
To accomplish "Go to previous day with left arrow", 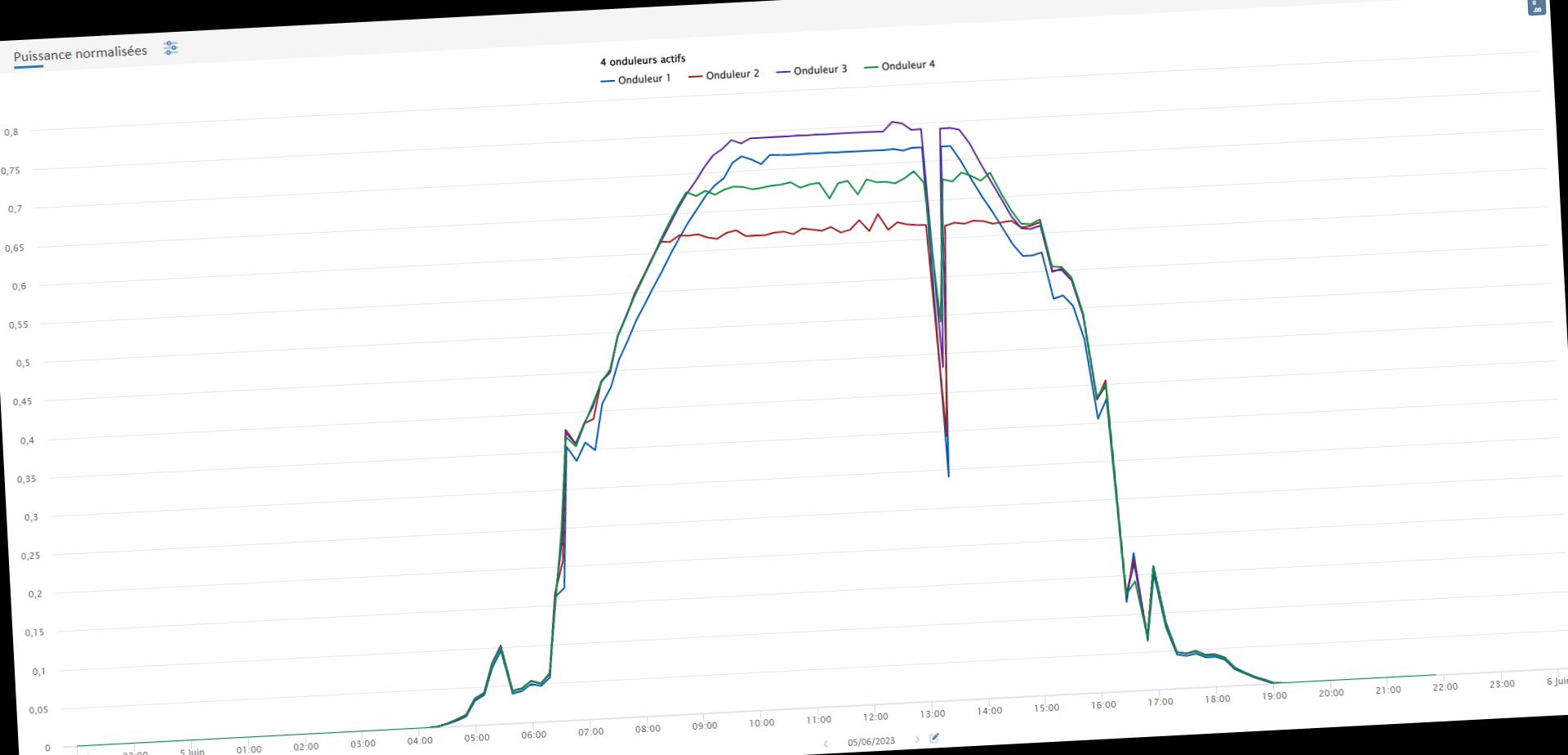I will click(x=826, y=744).
